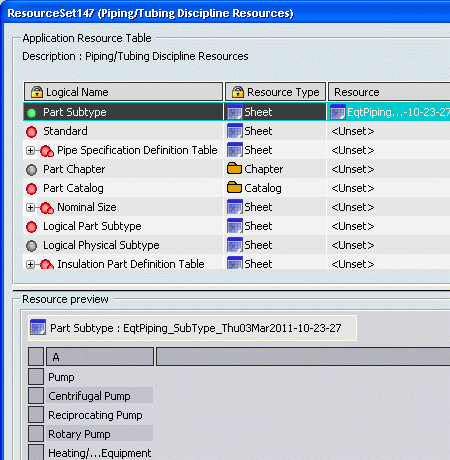Click the lock icon in Logical Name header
The height and width of the screenshot is (460, 450).
coord(37,92)
